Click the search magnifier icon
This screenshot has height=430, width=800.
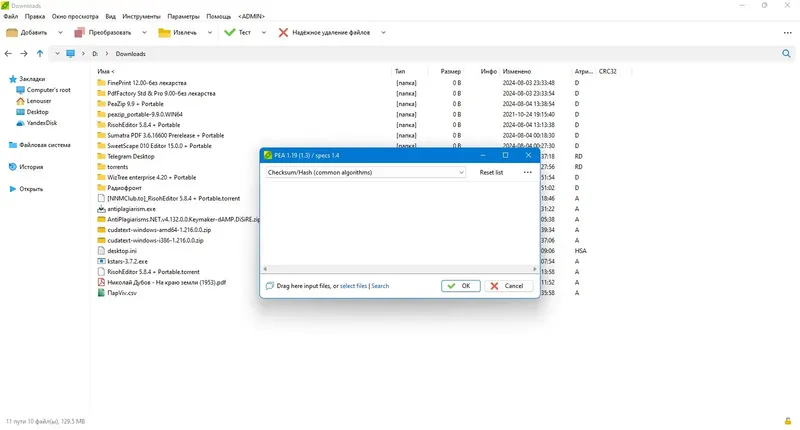(786, 54)
